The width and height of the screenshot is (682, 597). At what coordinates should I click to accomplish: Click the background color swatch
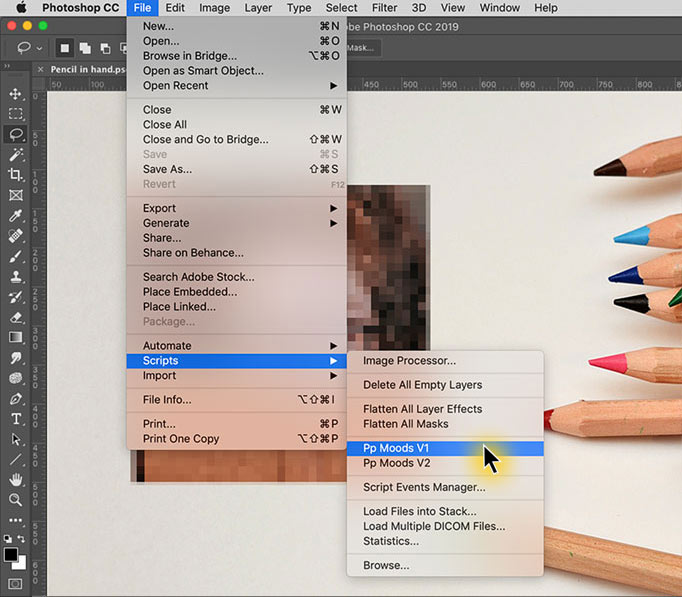pos(21,564)
